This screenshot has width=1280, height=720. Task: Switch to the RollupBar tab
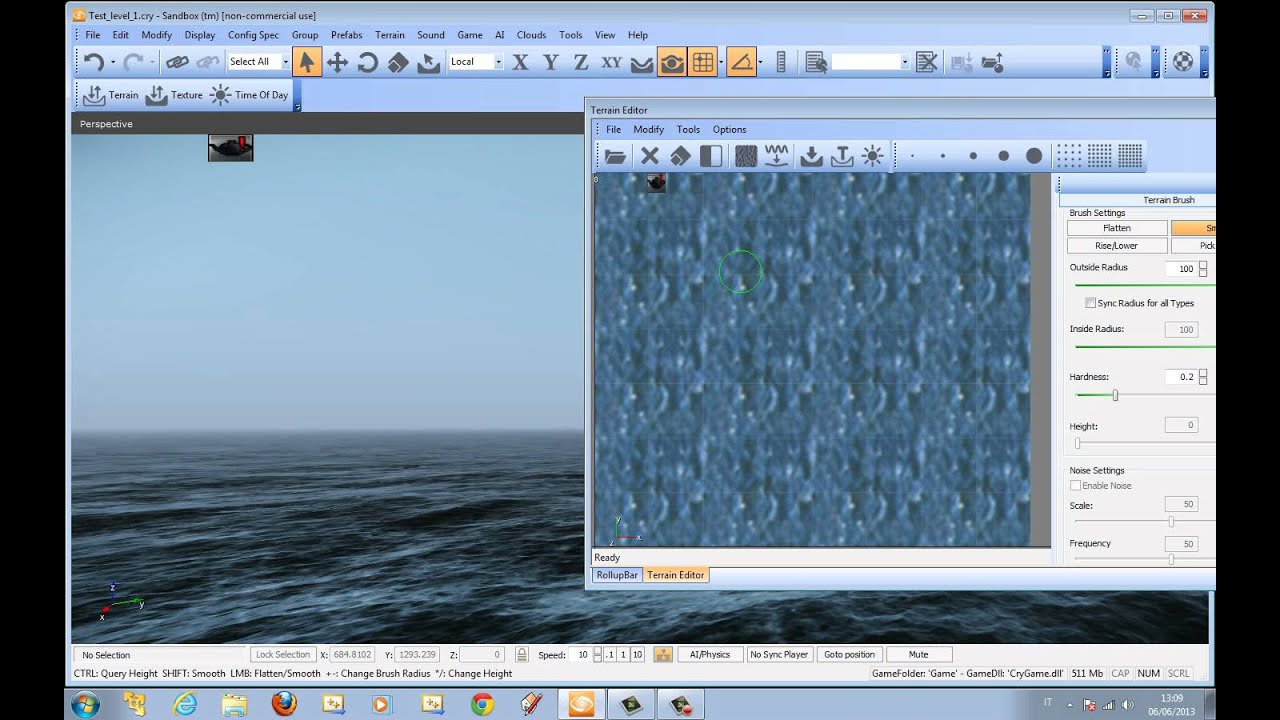[617, 575]
